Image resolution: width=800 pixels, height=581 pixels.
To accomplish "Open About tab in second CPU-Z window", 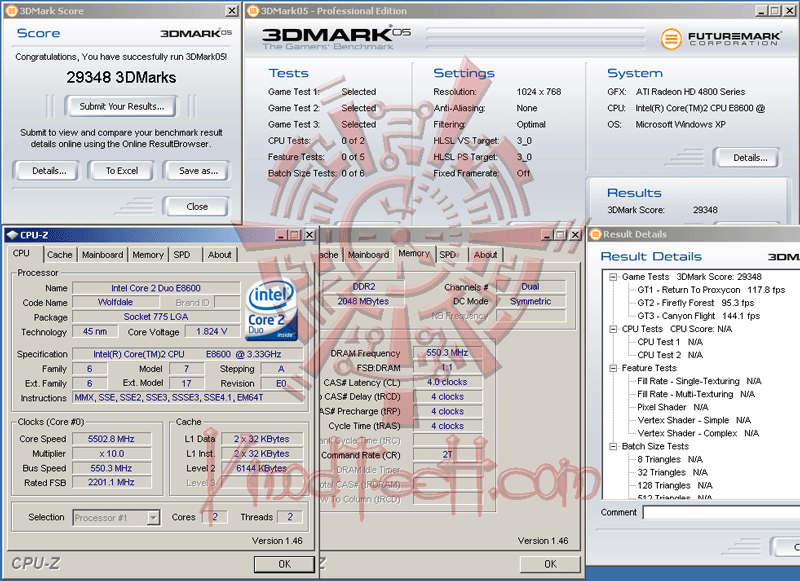I will pos(485,255).
